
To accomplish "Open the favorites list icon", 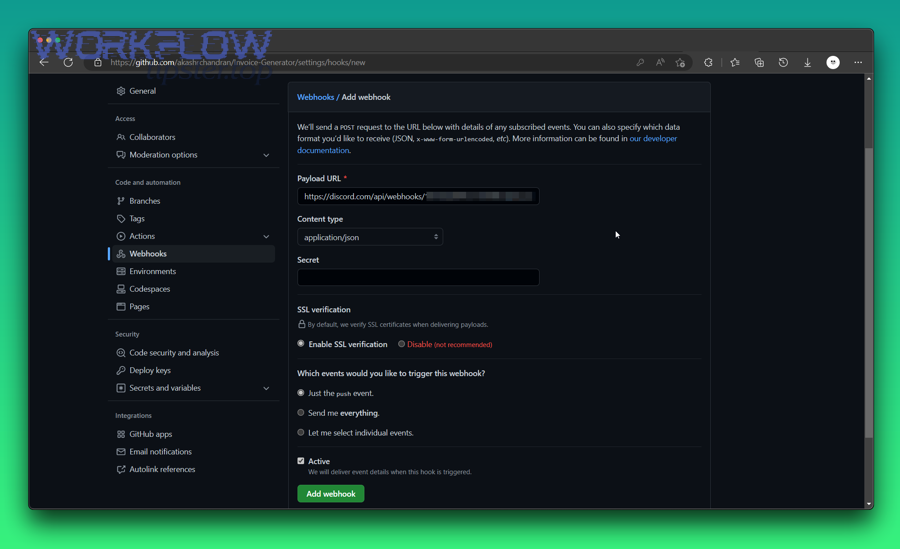I will (x=735, y=62).
